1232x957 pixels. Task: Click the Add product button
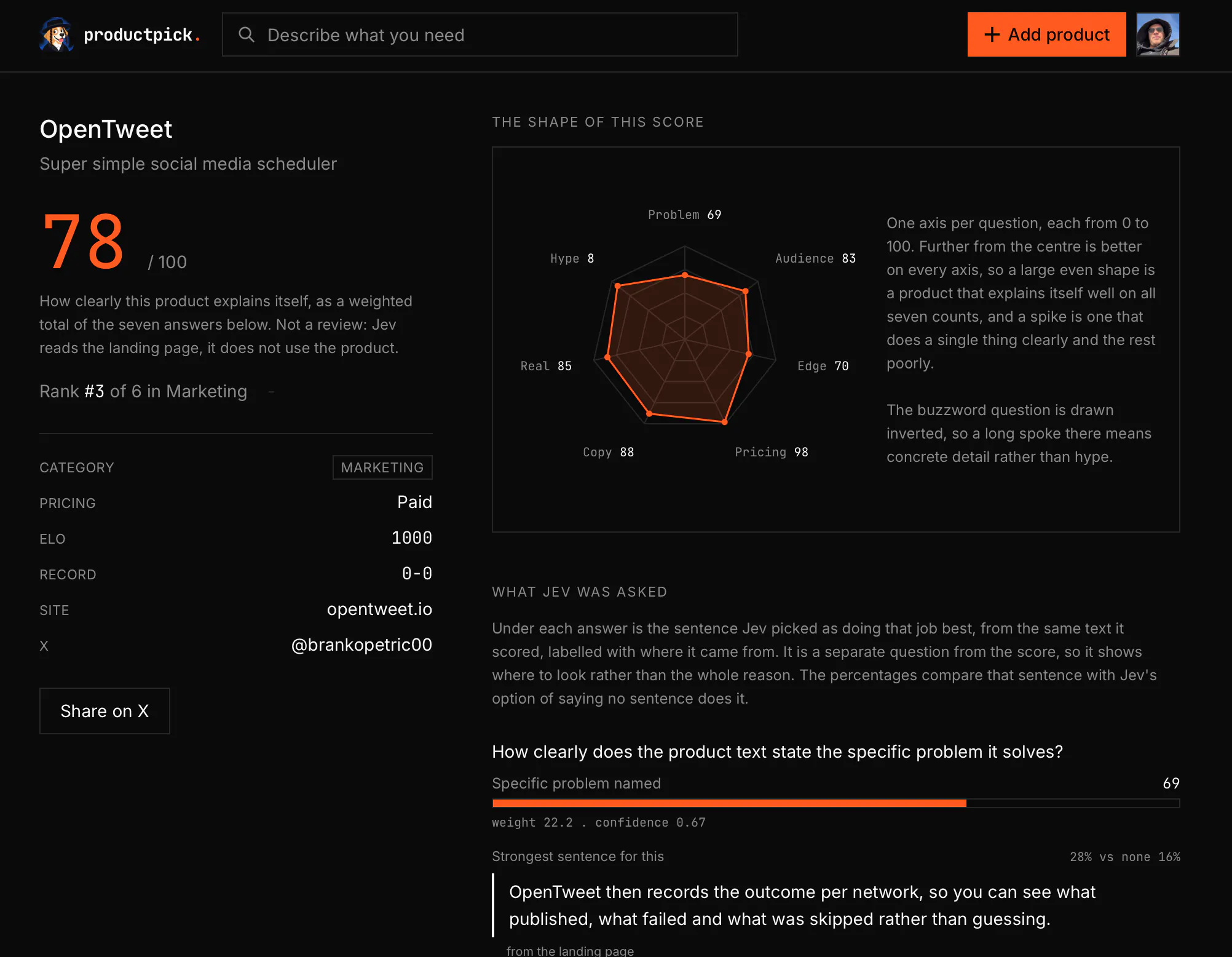pyautogui.click(x=1047, y=34)
